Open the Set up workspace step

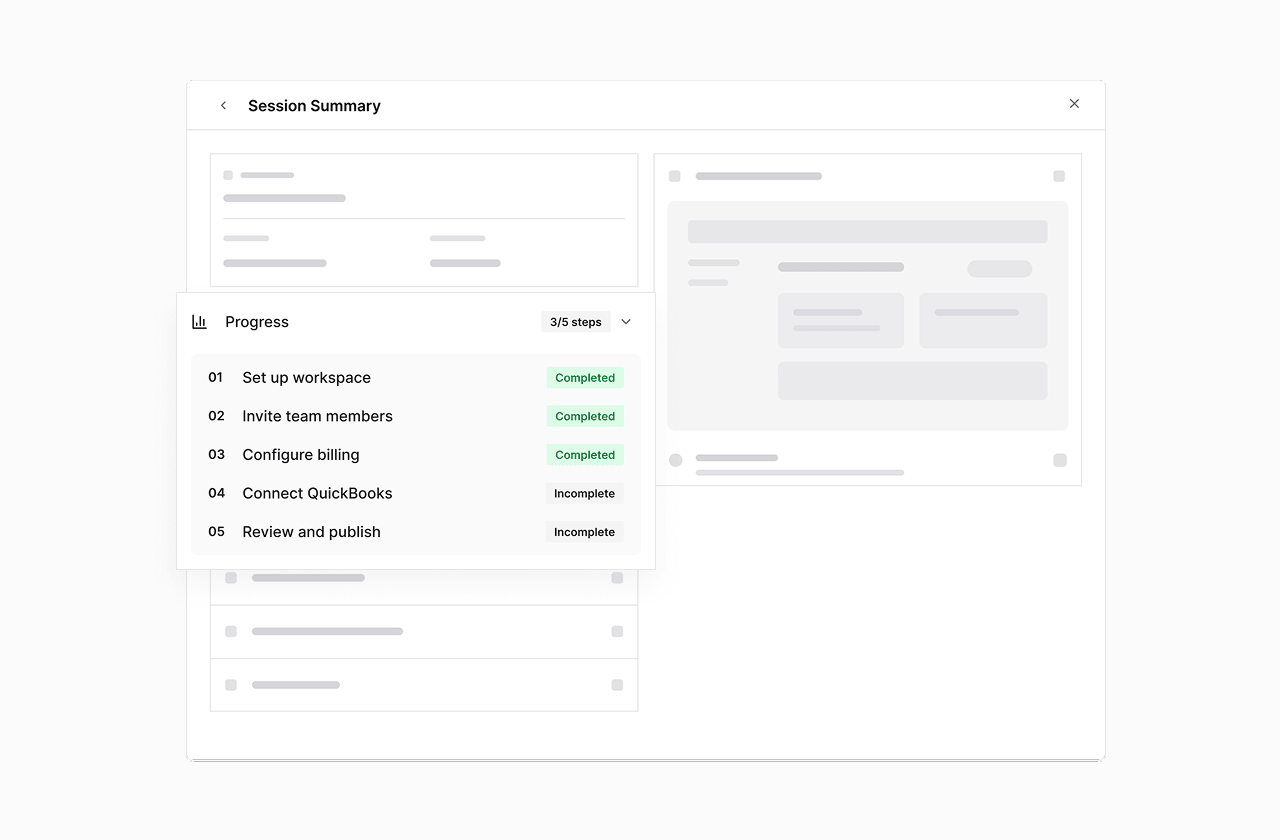point(416,378)
